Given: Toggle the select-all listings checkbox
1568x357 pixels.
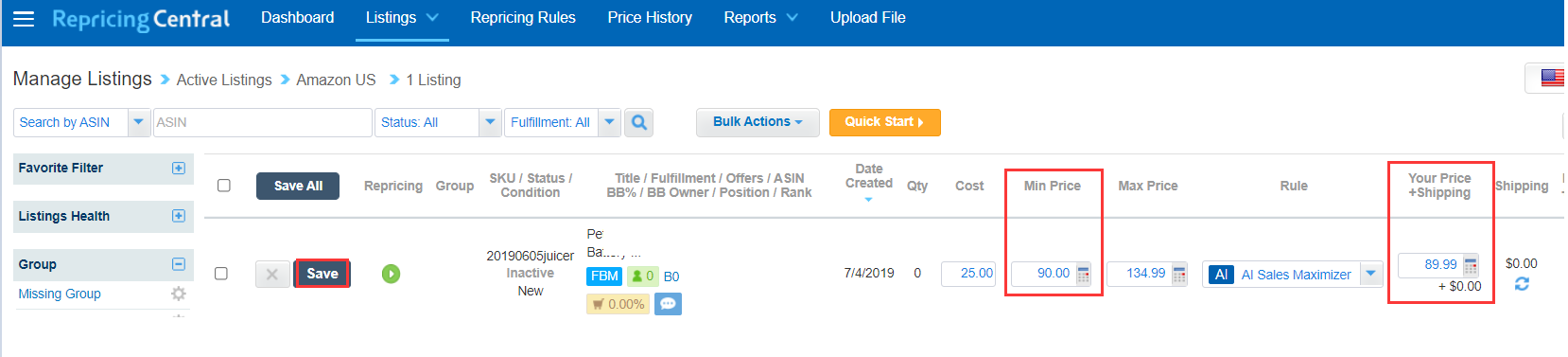Looking at the screenshot, I should click(224, 186).
